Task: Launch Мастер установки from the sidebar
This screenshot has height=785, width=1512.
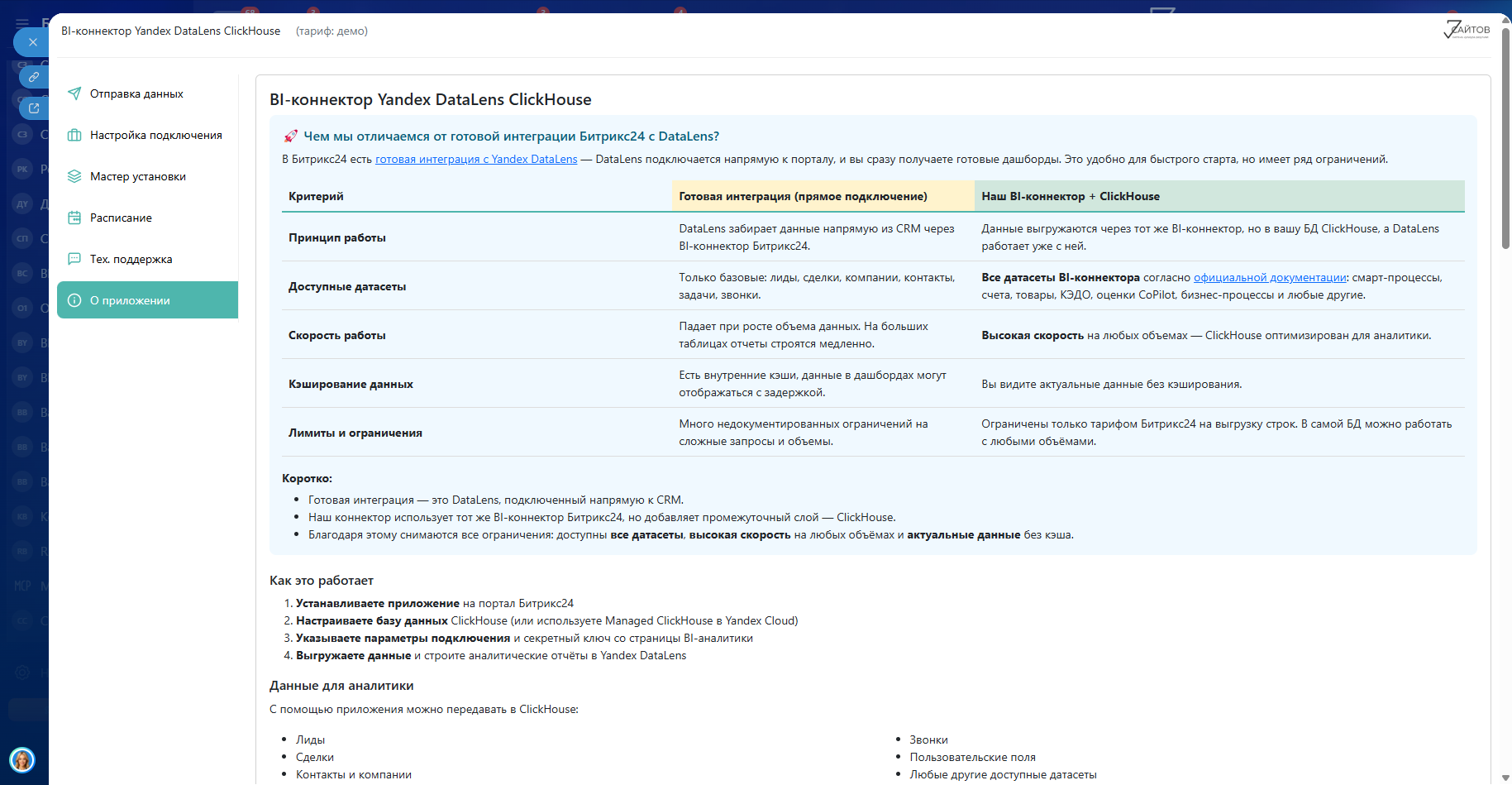Action: [x=147, y=176]
